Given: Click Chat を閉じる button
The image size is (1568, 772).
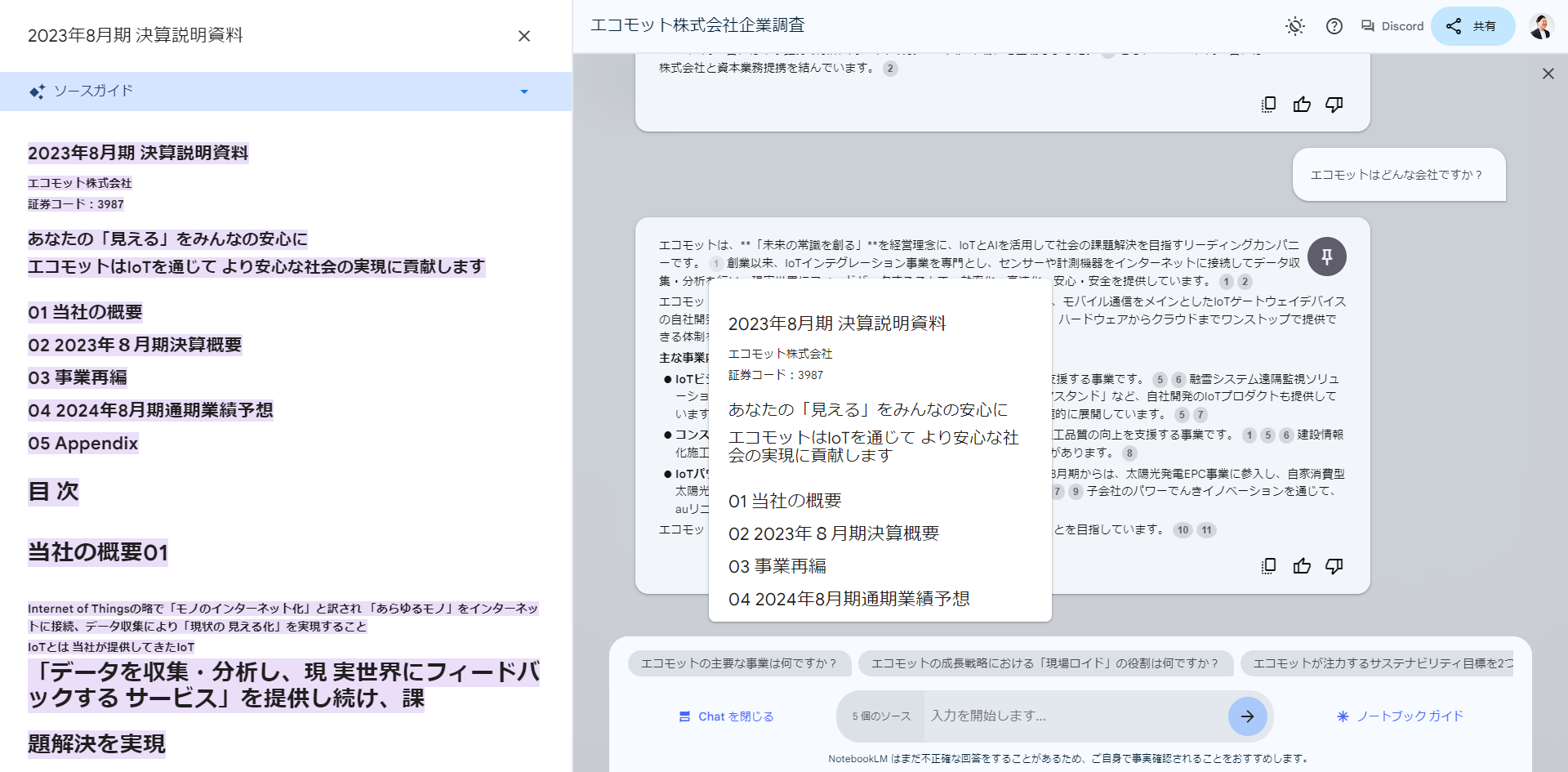Looking at the screenshot, I should click(x=726, y=716).
